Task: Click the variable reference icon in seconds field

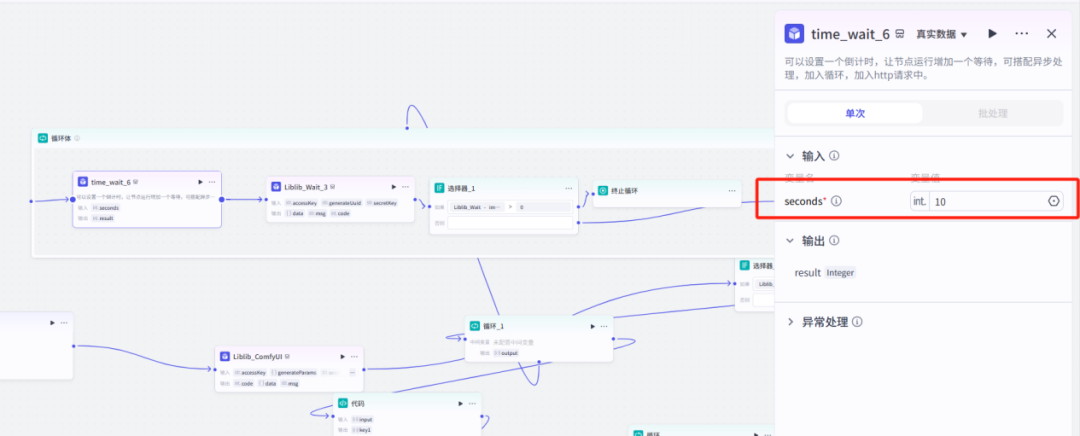Action: [1053, 201]
